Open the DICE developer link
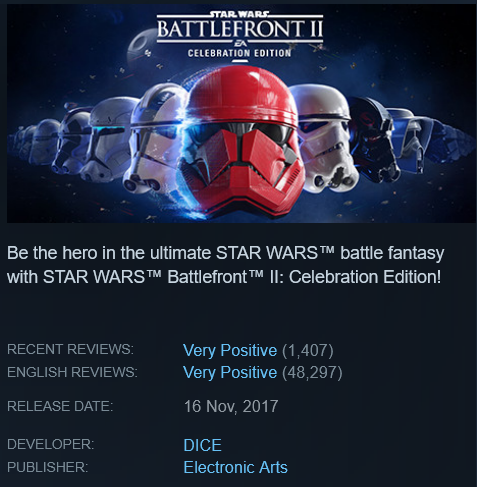 click(x=202, y=445)
